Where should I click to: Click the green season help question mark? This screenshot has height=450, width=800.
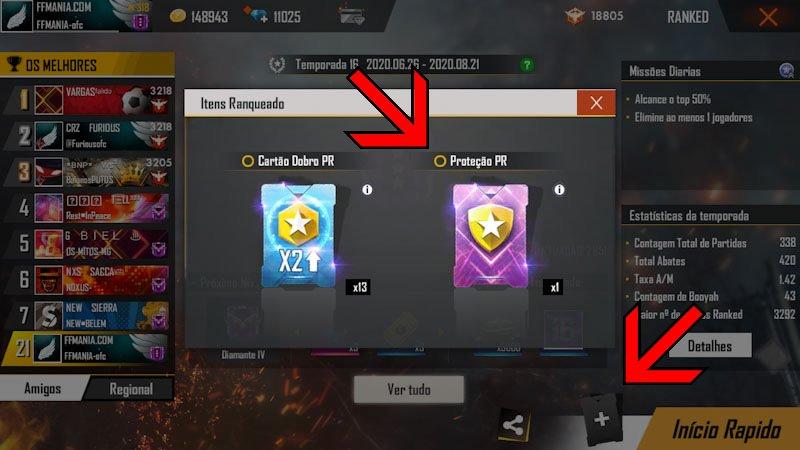click(x=527, y=65)
